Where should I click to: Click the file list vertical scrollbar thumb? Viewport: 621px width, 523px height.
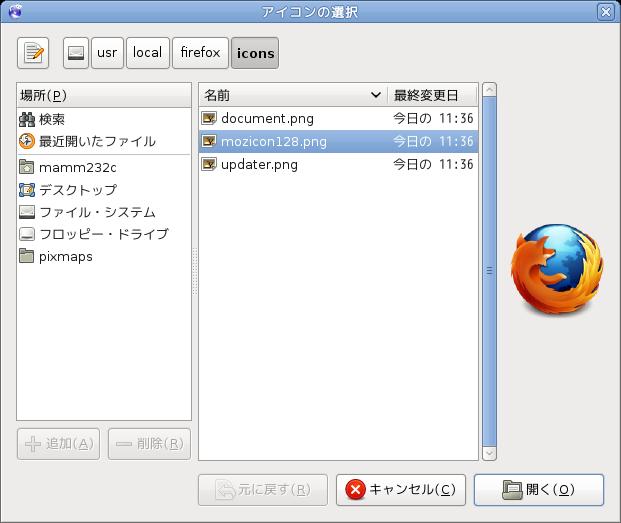pyautogui.click(x=490, y=272)
